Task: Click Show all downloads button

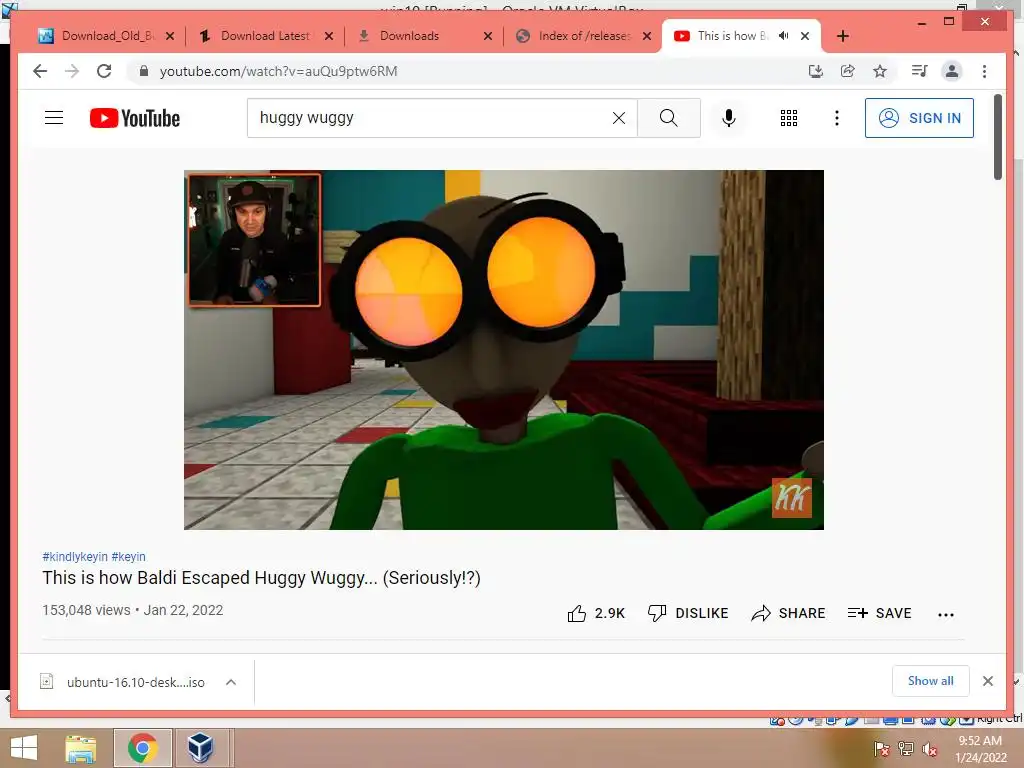Action: (x=930, y=681)
